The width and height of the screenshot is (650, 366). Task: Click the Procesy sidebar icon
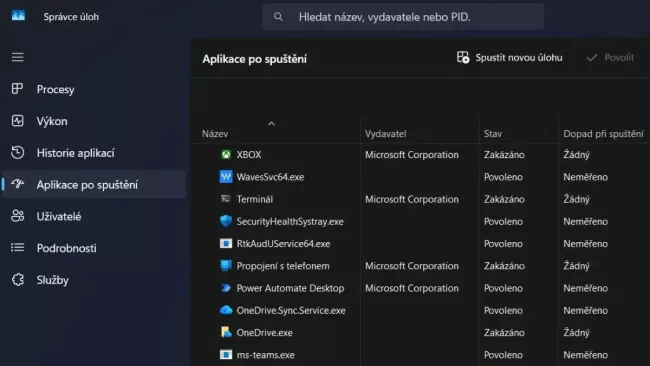[17, 89]
